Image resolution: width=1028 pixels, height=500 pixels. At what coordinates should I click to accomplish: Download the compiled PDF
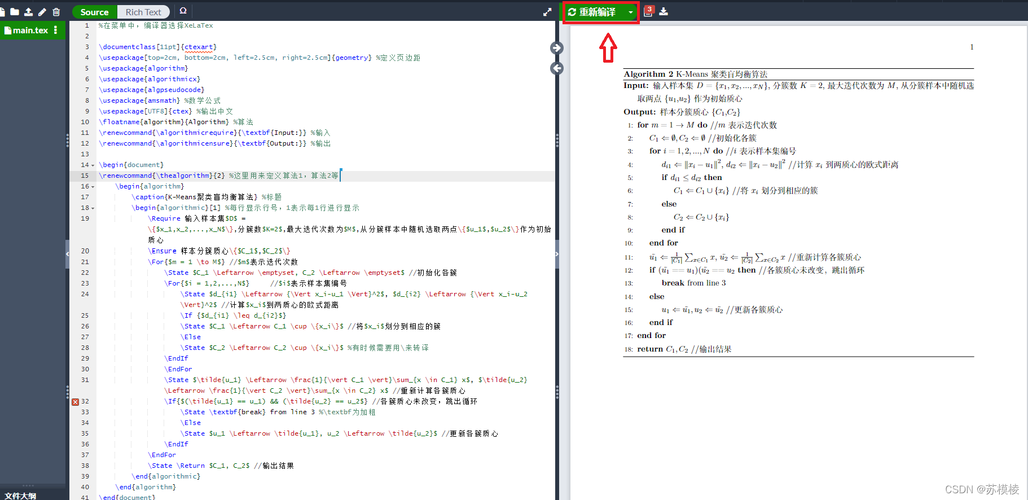pyautogui.click(x=664, y=12)
